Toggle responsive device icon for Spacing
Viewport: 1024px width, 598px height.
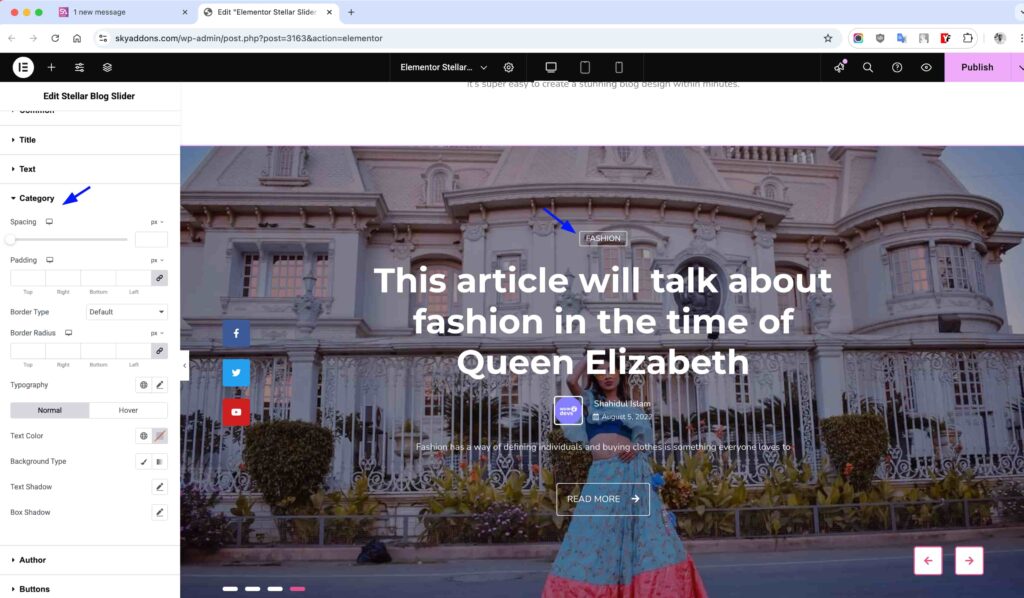click(49, 222)
